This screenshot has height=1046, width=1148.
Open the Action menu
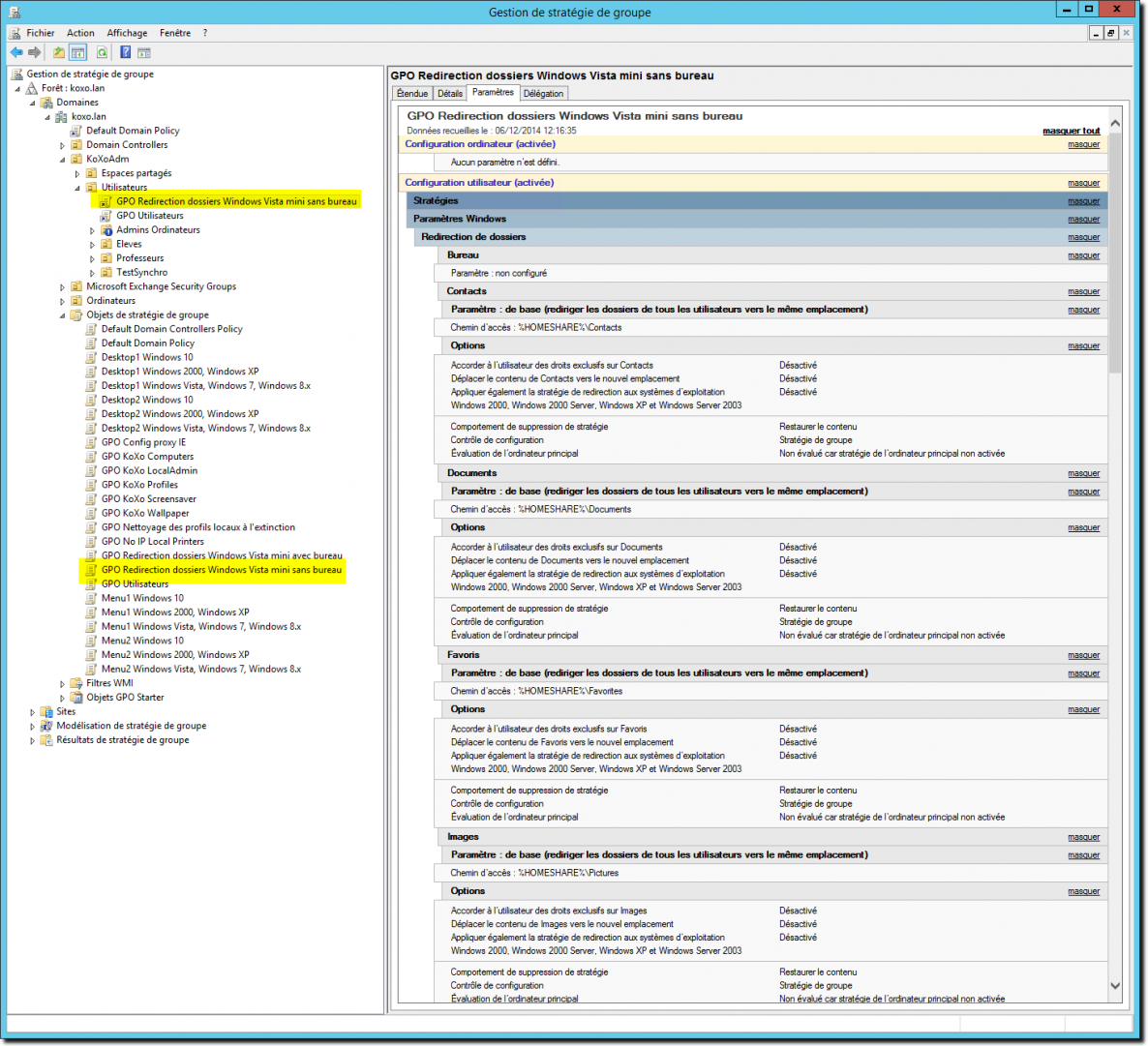click(80, 33)
